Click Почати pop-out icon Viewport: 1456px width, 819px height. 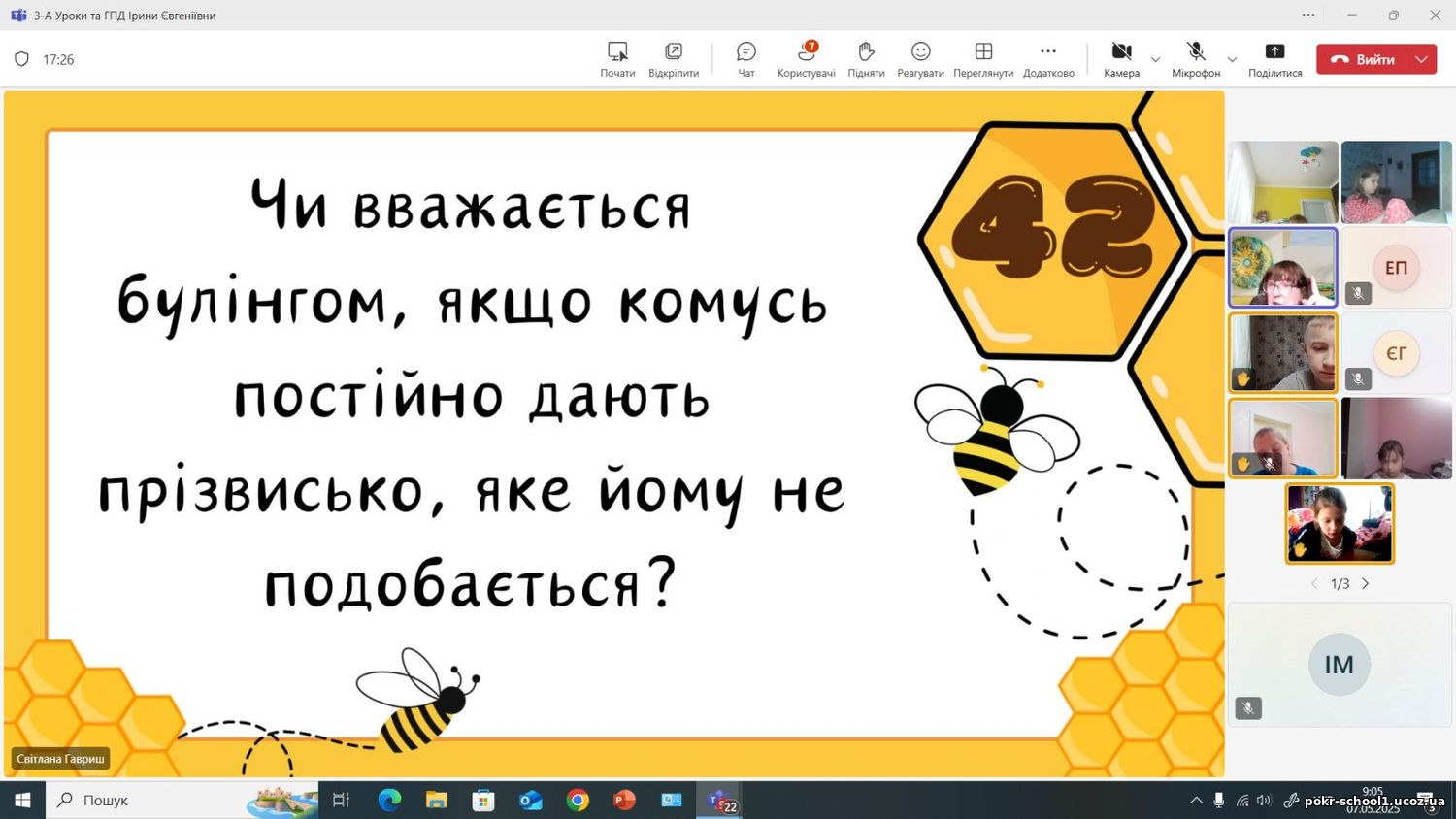click(617, 59)
